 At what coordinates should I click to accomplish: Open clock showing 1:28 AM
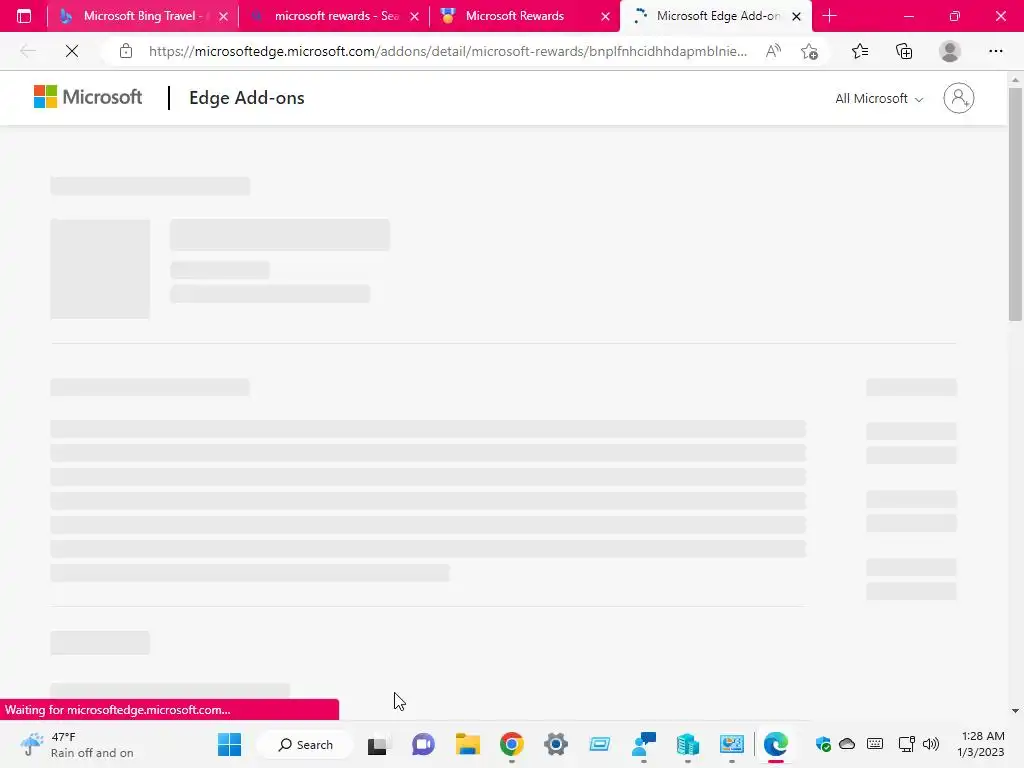(x=981, y=744)
